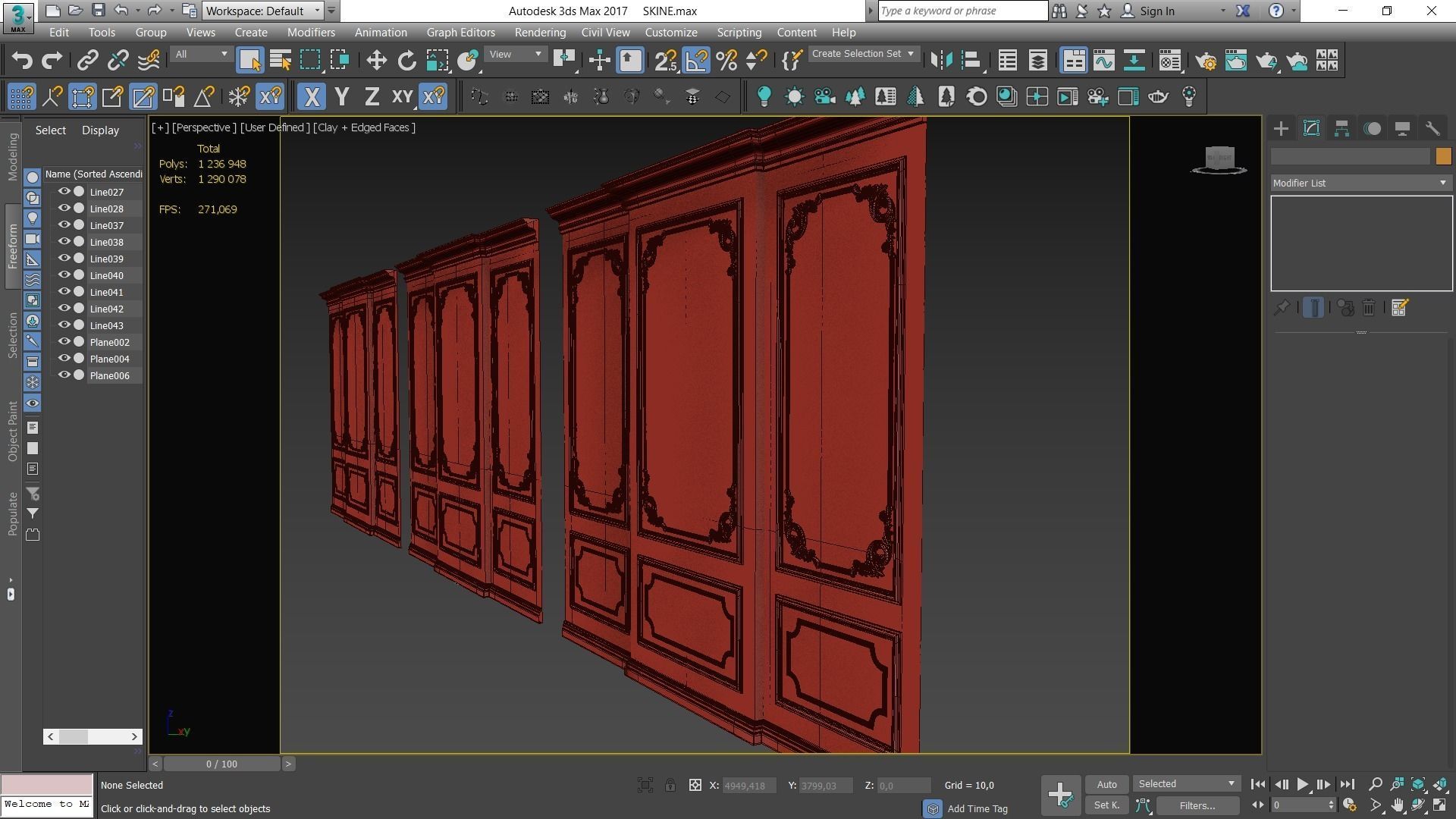This screenshot has height=819, width=1456.
Task: Open the Modifier List dropdown
Action: 1361,183
